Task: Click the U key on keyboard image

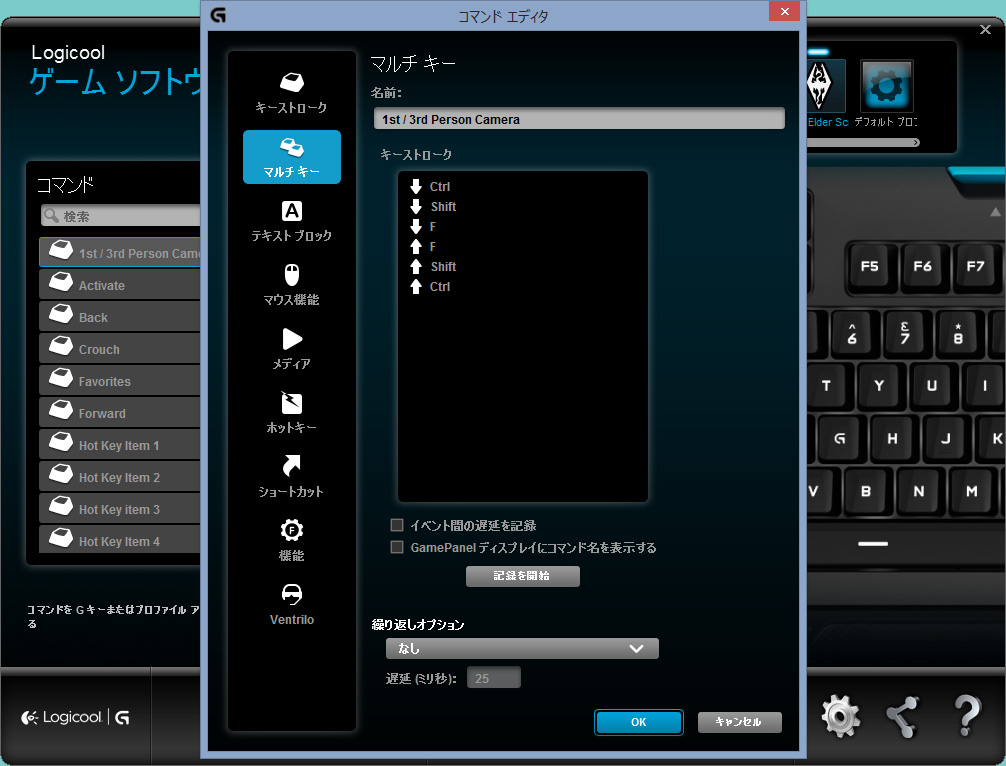Action: pos(932,386)
